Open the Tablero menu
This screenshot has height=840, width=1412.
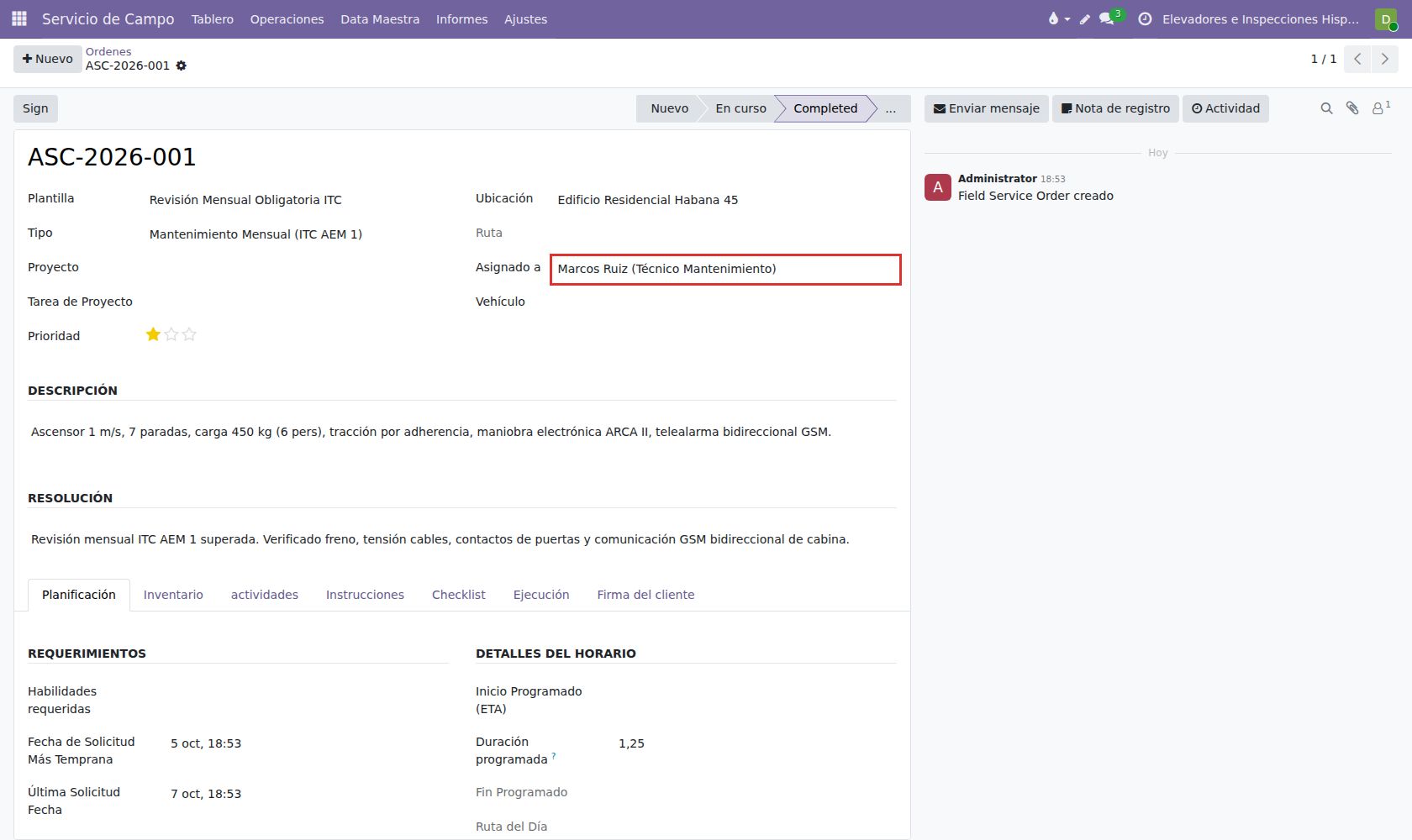[x=212, y=18]
